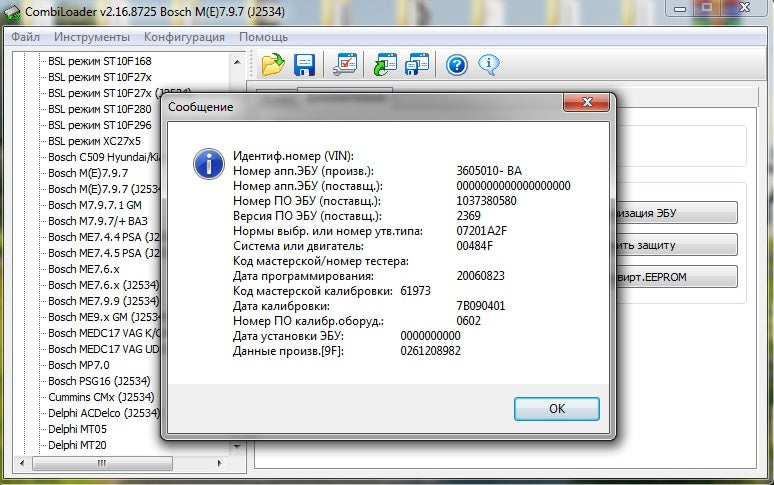Click tree vertical scrollbar down arrow
The height and width of the screenshot is (485, 774).
(x=237, y=447)
